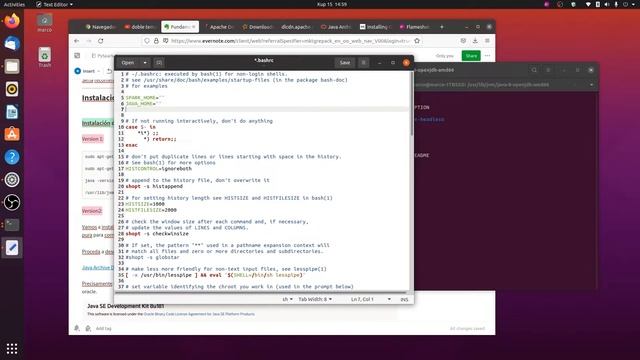Viewport: 640px width, 360px height.
Task: Open the Oracle Binary Code License Agreement link
Action: [199, 314]
